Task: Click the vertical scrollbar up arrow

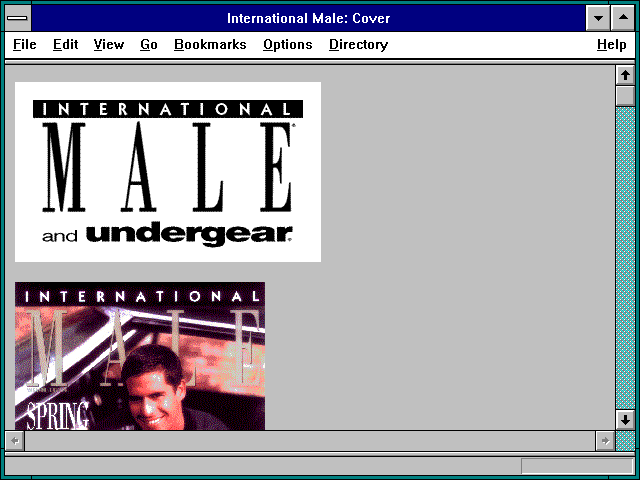Action: (x=625, y=75)
